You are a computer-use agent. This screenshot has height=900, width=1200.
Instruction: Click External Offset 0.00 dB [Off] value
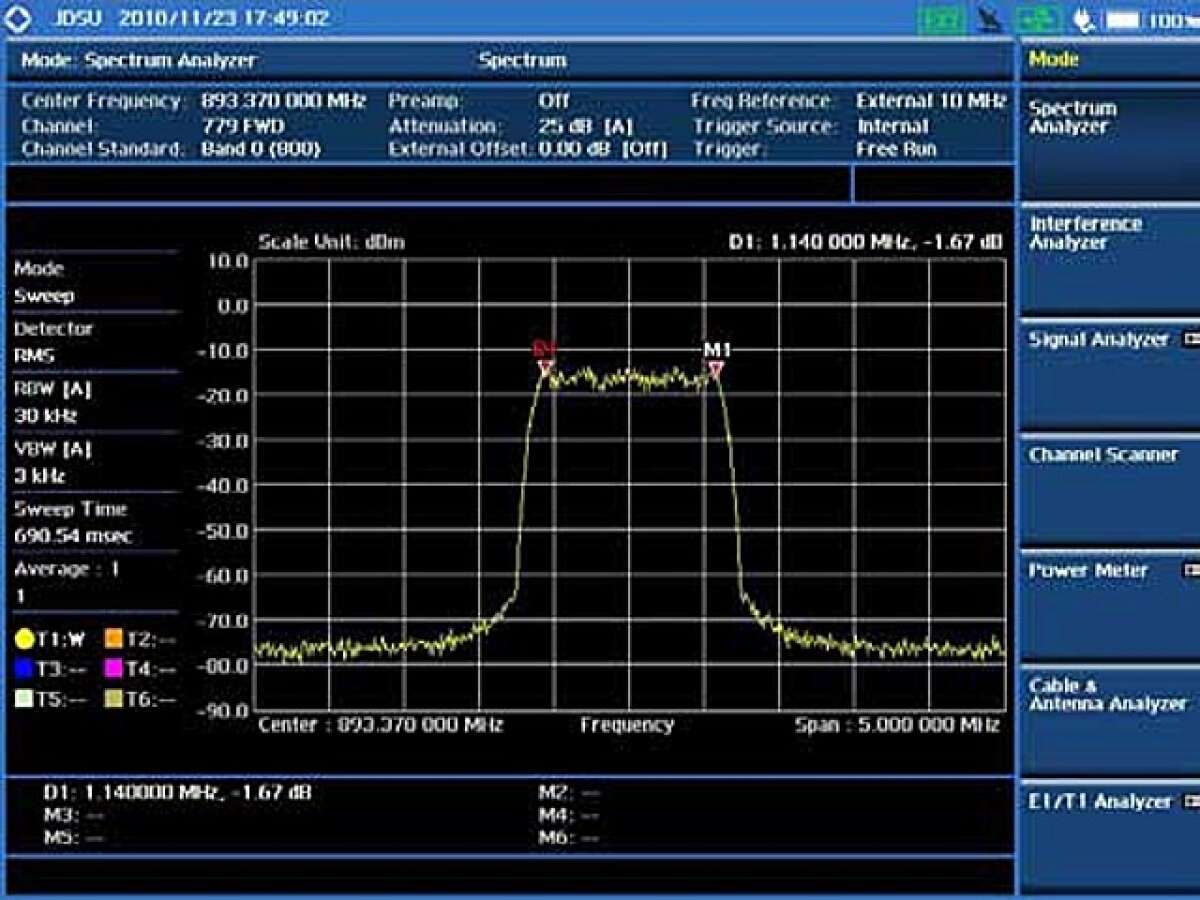tap(602, 149)
